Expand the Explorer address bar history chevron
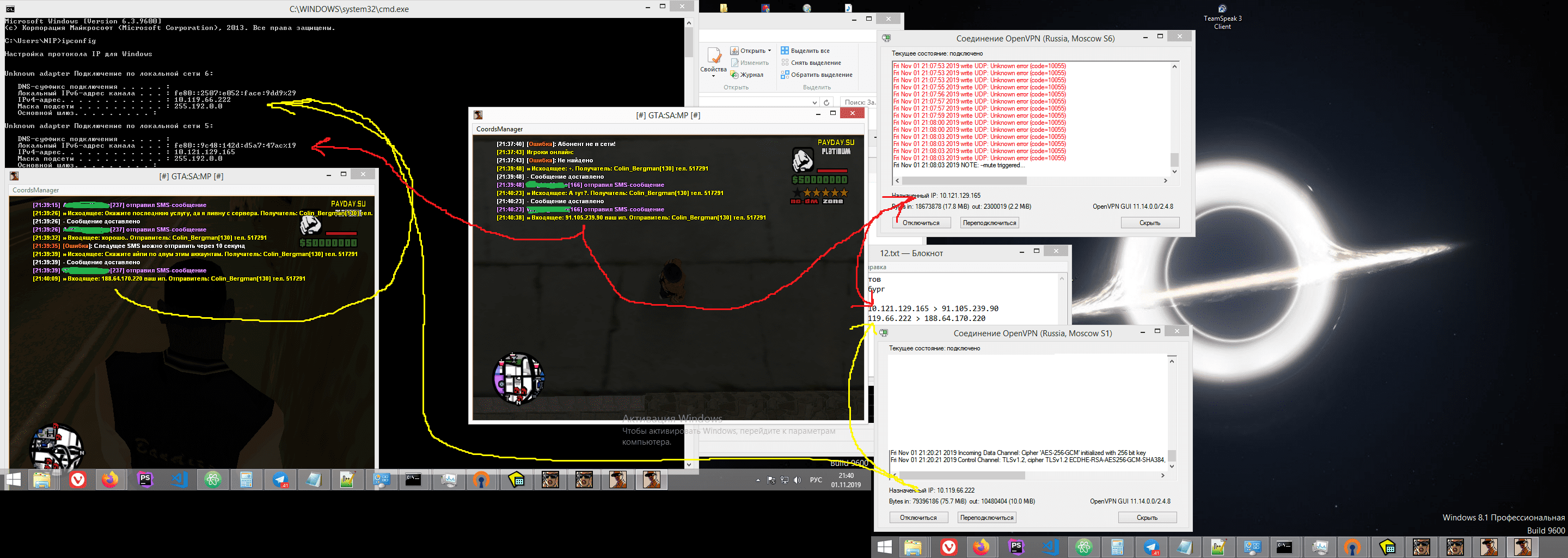Screen dimensions: 1568x558 (815, 102)
